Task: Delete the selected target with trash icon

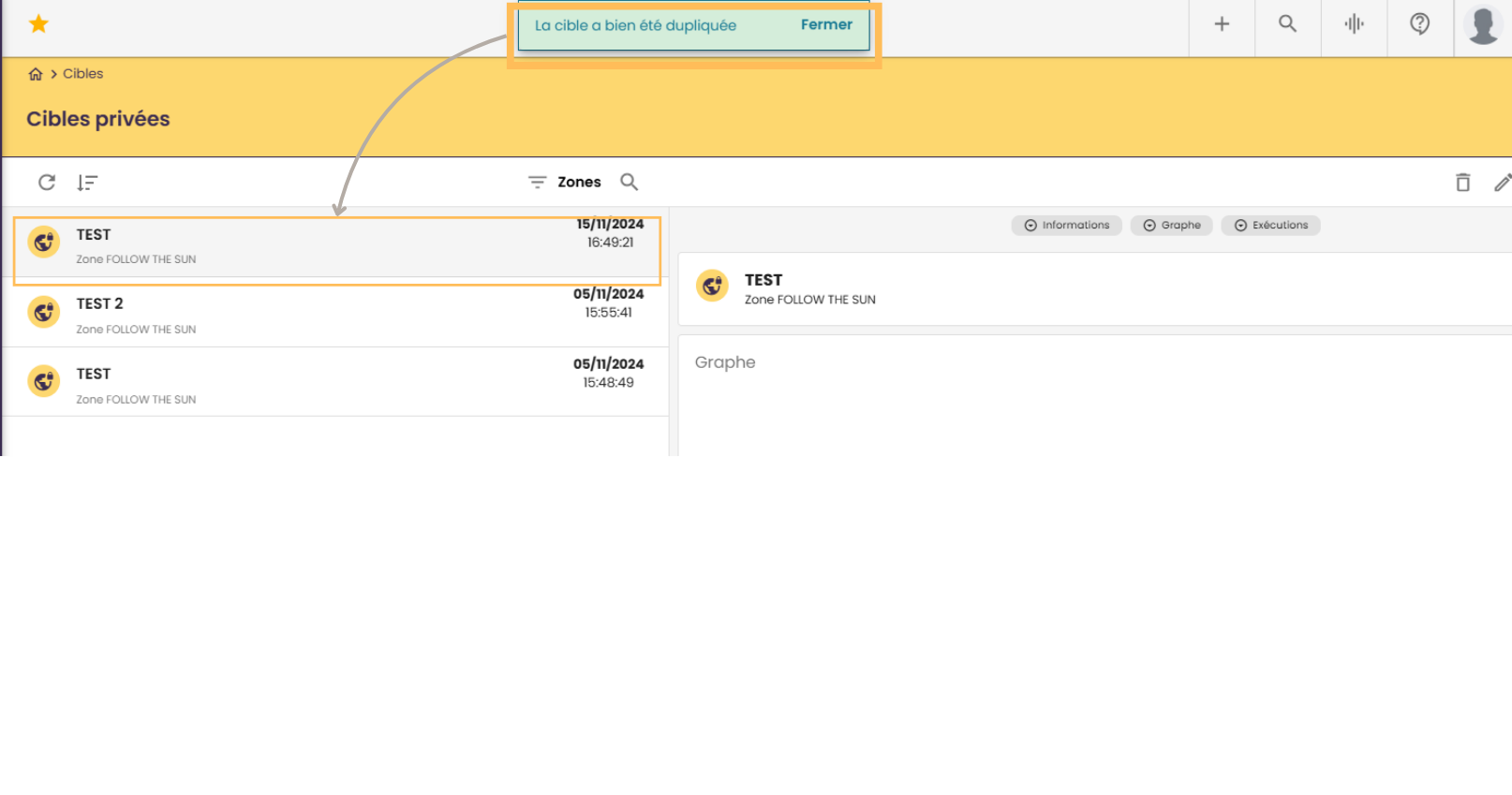Action: pos(1462,183)
